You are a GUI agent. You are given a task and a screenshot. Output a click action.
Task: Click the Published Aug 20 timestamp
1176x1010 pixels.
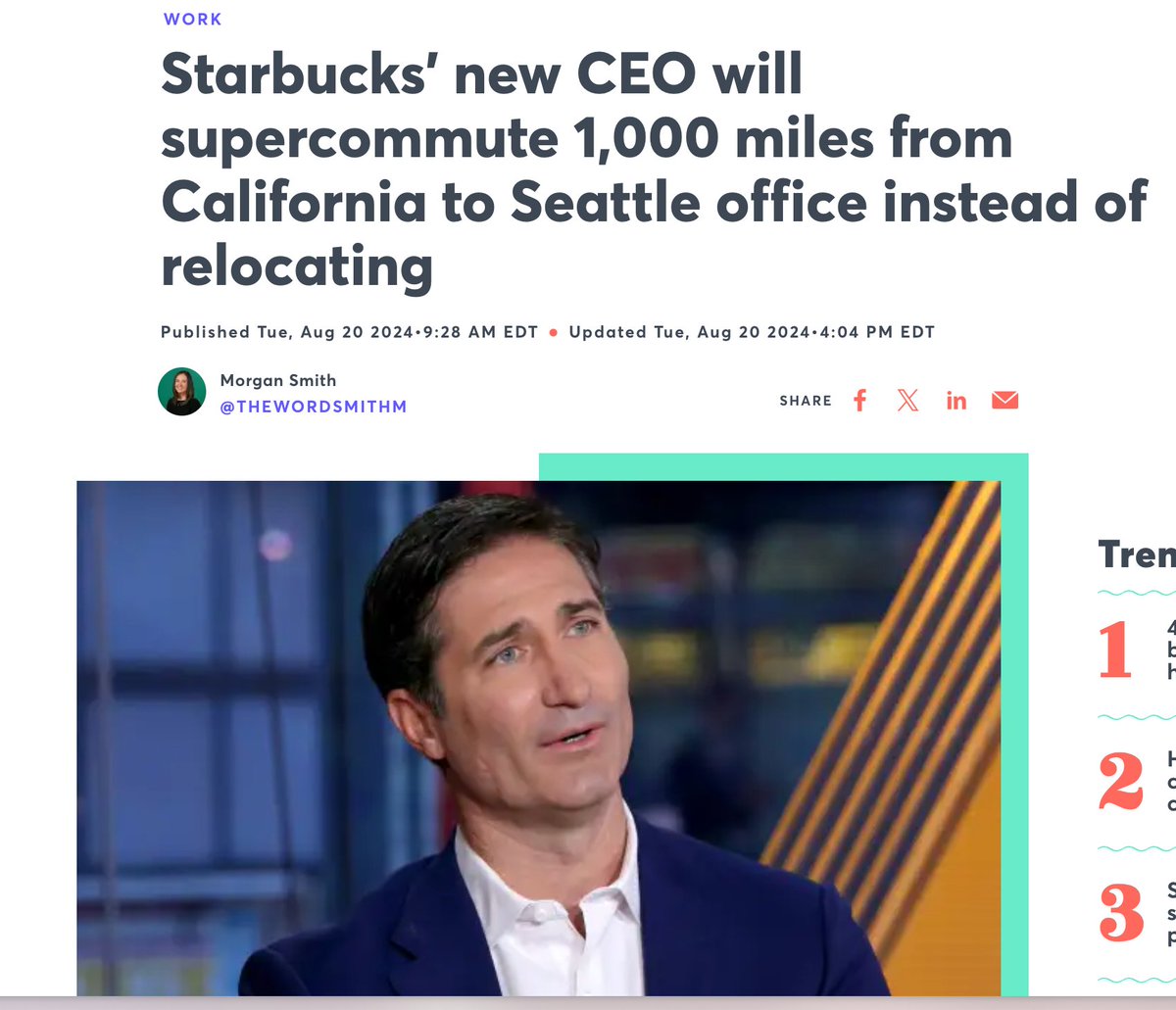[x=350, y=332]
